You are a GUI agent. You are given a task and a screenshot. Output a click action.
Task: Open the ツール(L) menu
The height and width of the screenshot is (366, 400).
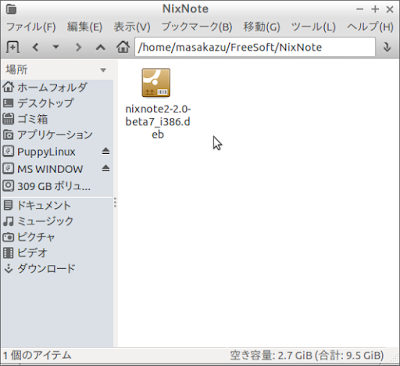tap(313, 27)
